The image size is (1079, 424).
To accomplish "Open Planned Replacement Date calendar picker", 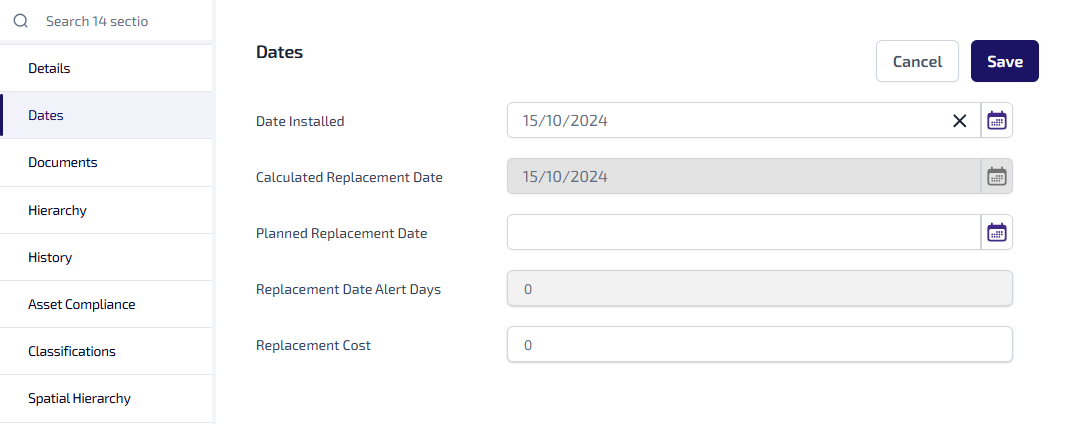I will 996,233.
